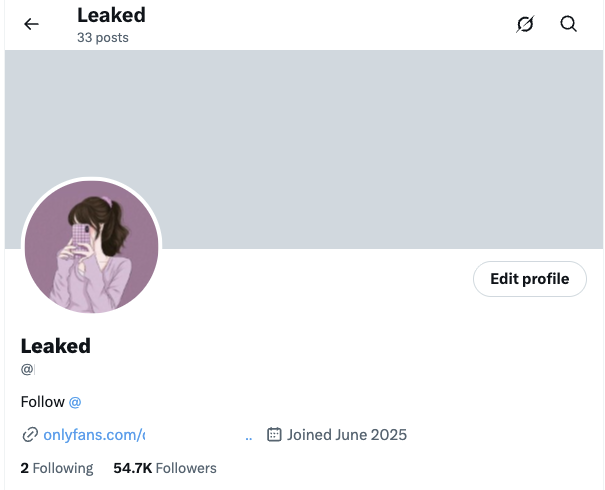Click the back arrow in the header
605x490 pixels.
click(x=32, y=24)
